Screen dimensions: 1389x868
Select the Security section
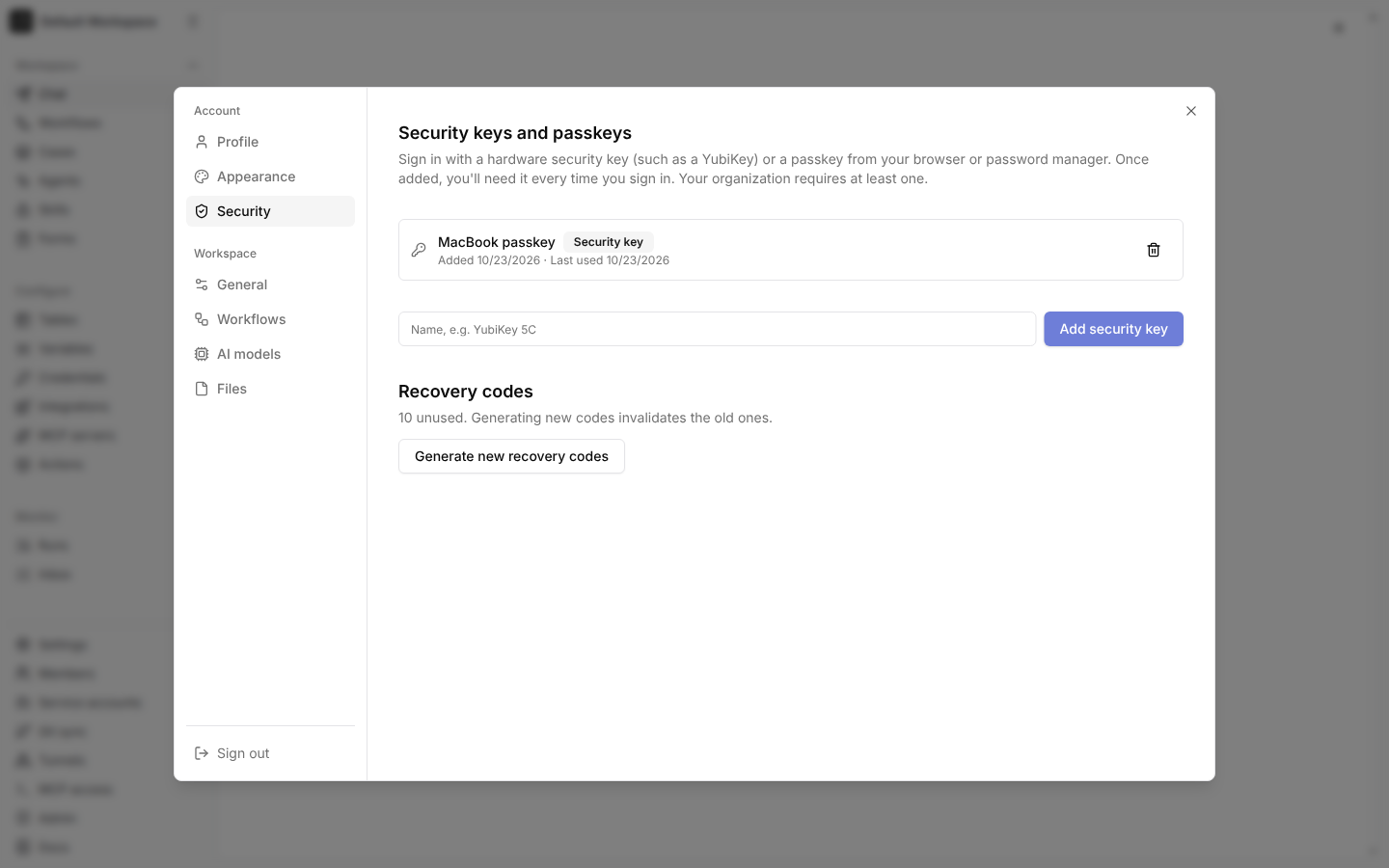270,211
